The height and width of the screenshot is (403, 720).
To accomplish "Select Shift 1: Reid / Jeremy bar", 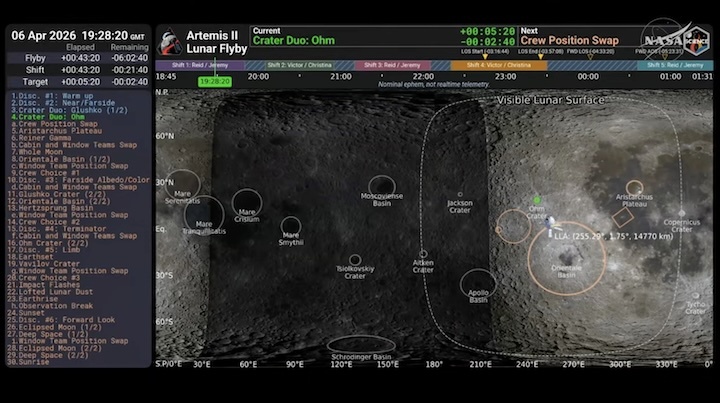I will [x=200, y=65].
